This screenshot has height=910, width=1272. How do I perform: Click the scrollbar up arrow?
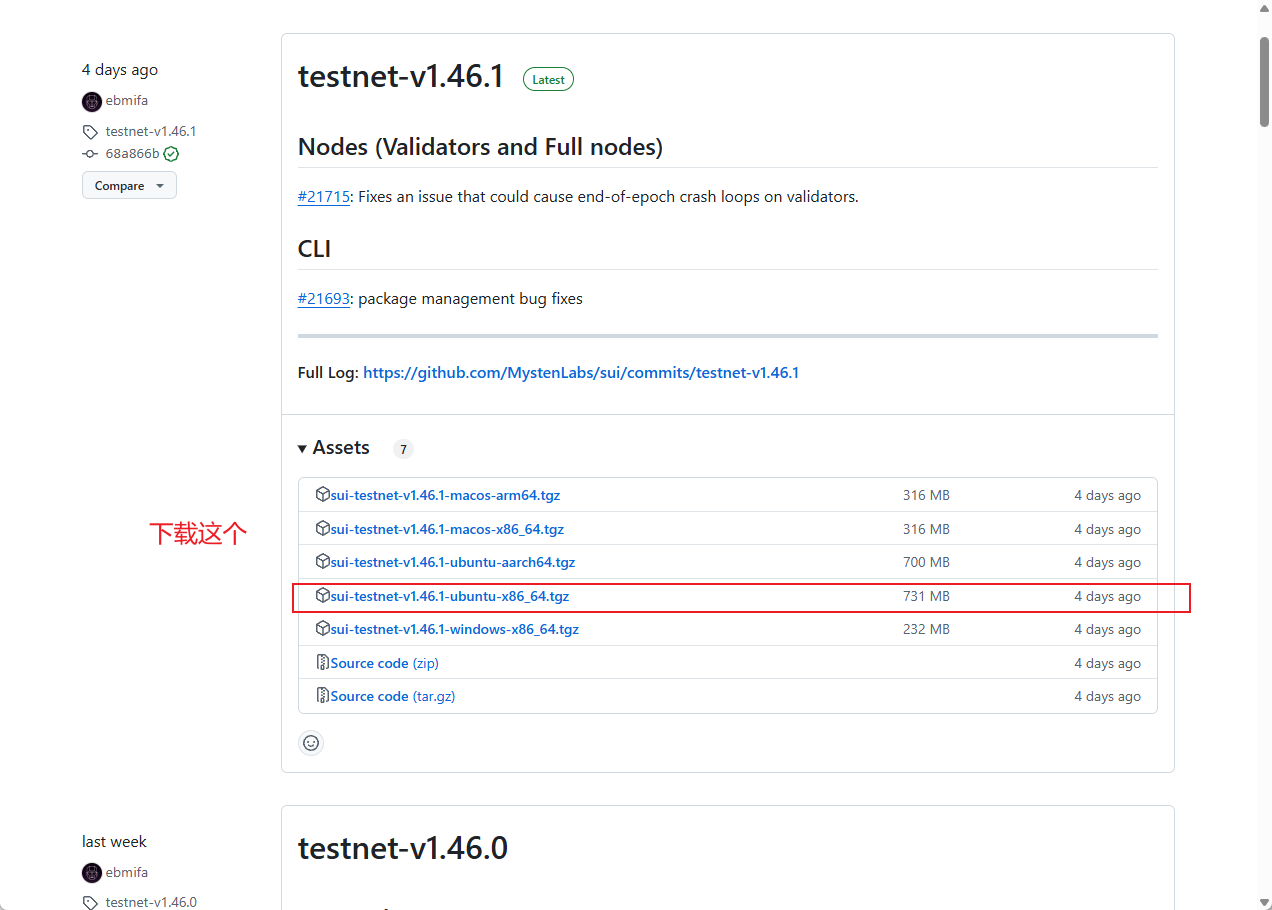point(1264,9)
